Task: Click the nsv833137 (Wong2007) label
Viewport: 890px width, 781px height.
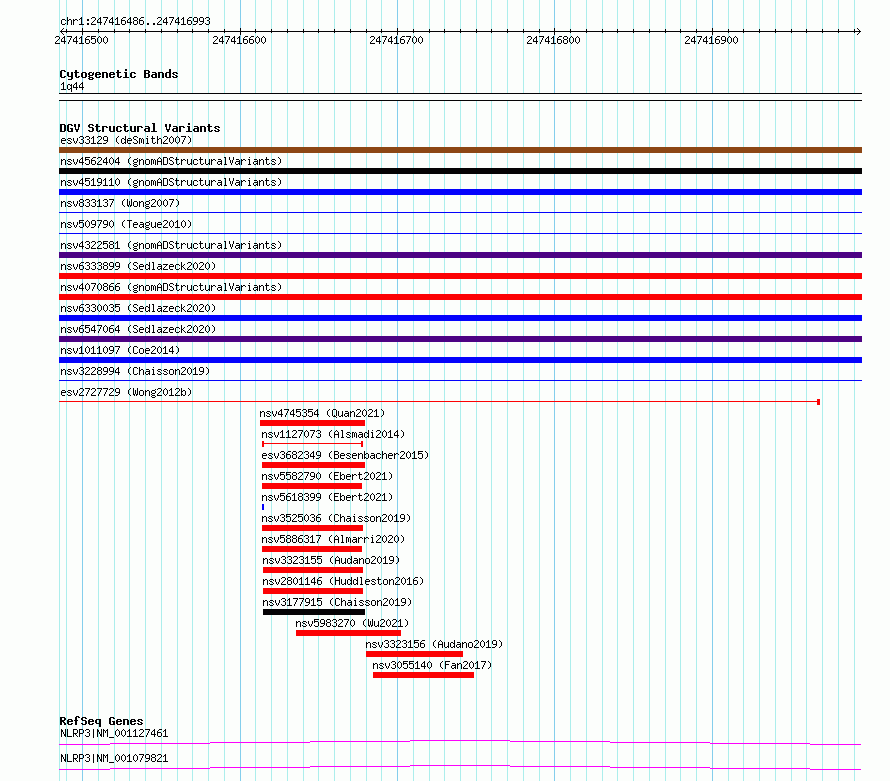Action: click(x=120, y=203)
